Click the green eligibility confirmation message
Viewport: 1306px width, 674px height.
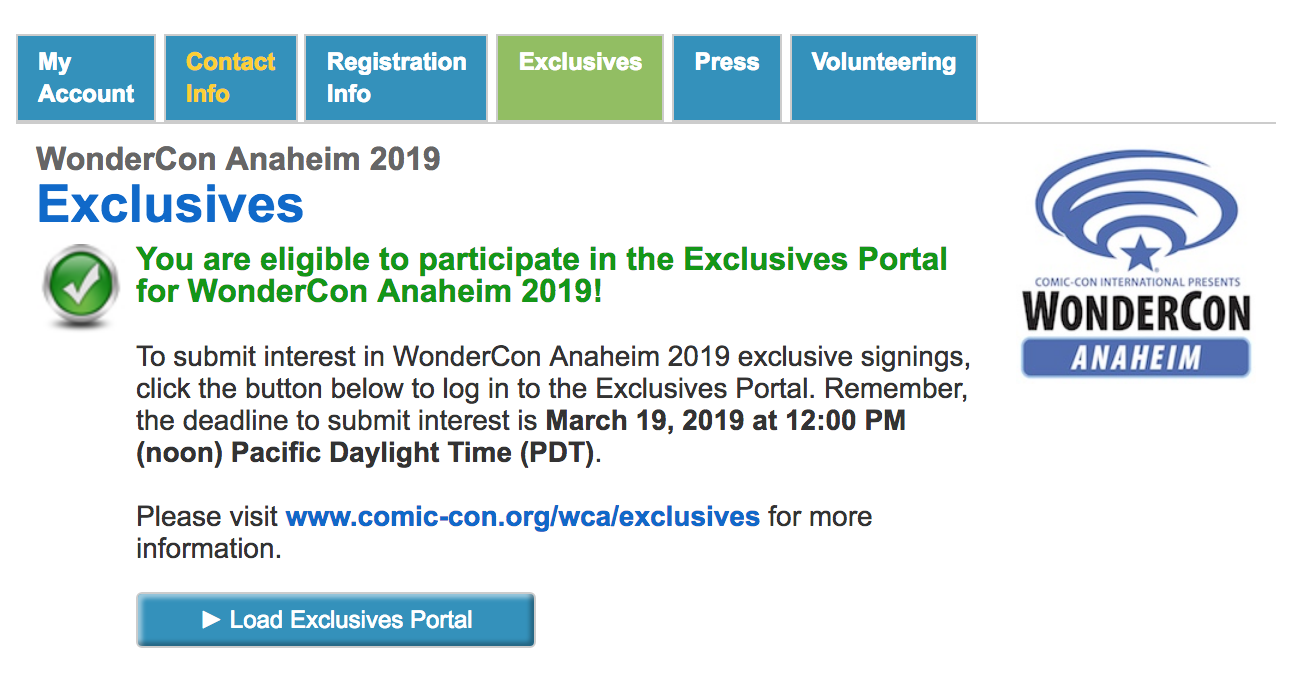click(542, 276)
